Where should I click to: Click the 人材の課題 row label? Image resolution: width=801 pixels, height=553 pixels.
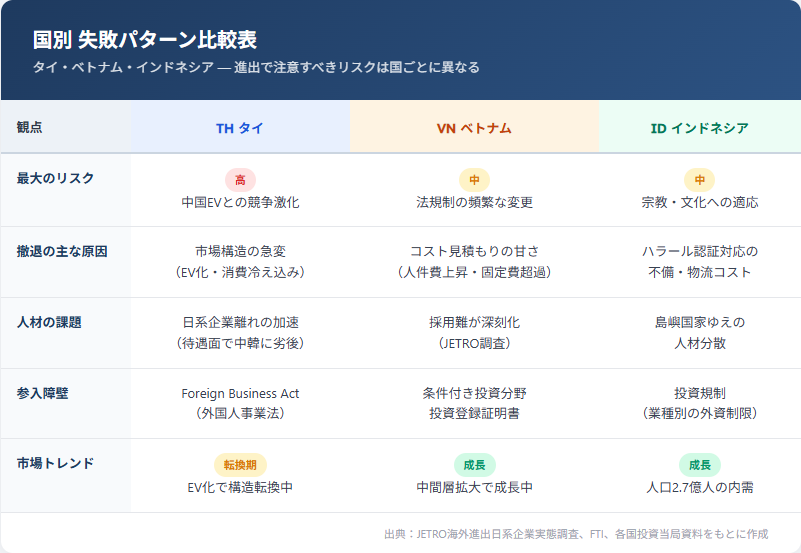coord(49,322)
